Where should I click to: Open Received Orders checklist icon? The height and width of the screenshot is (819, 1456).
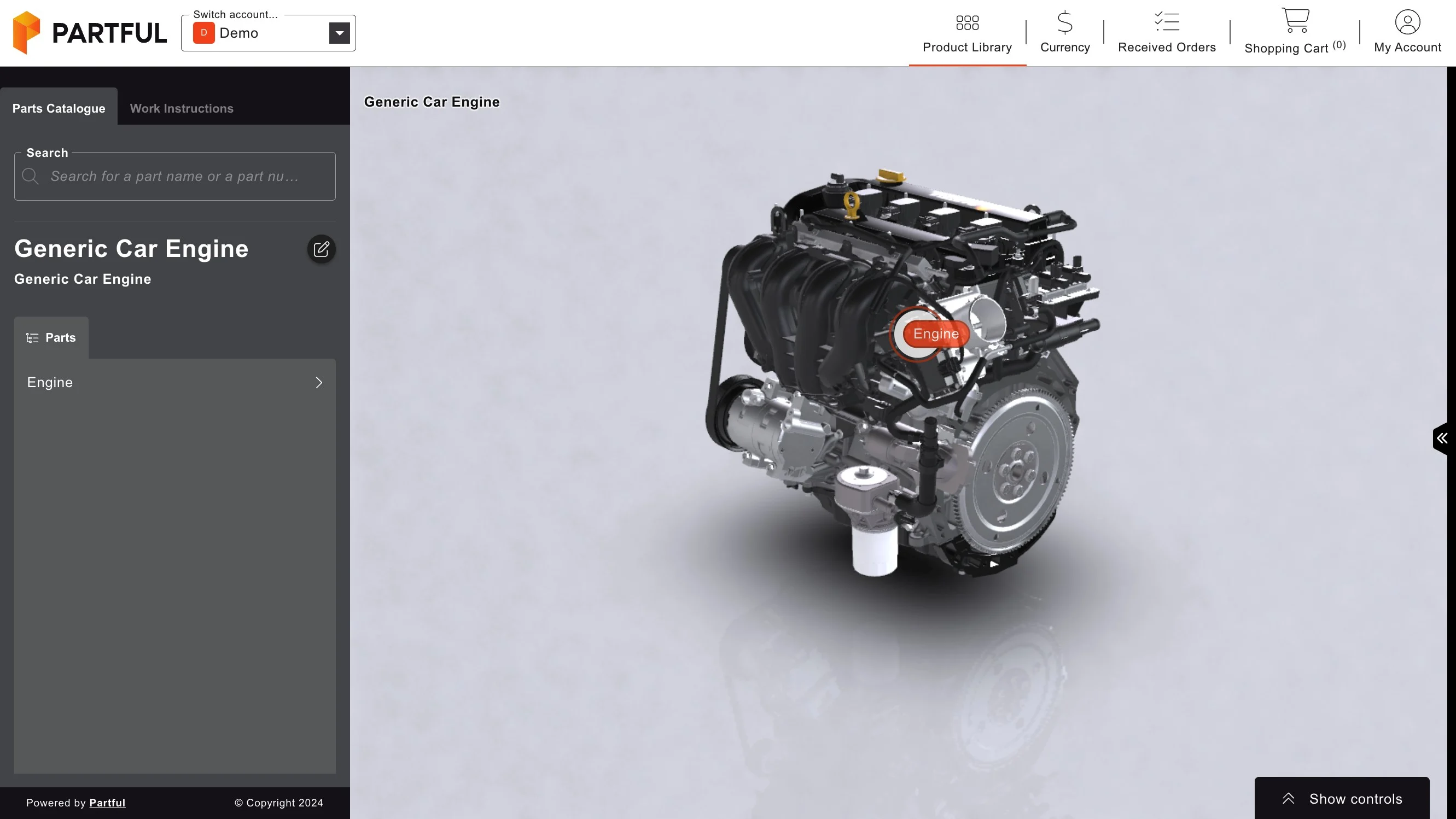[x=1167, y=21]
